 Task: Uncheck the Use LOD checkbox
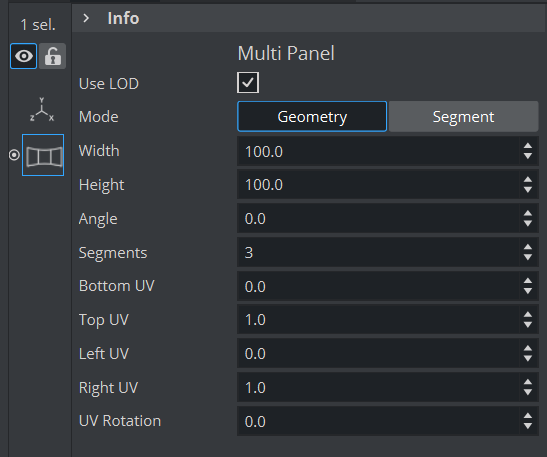248,83
